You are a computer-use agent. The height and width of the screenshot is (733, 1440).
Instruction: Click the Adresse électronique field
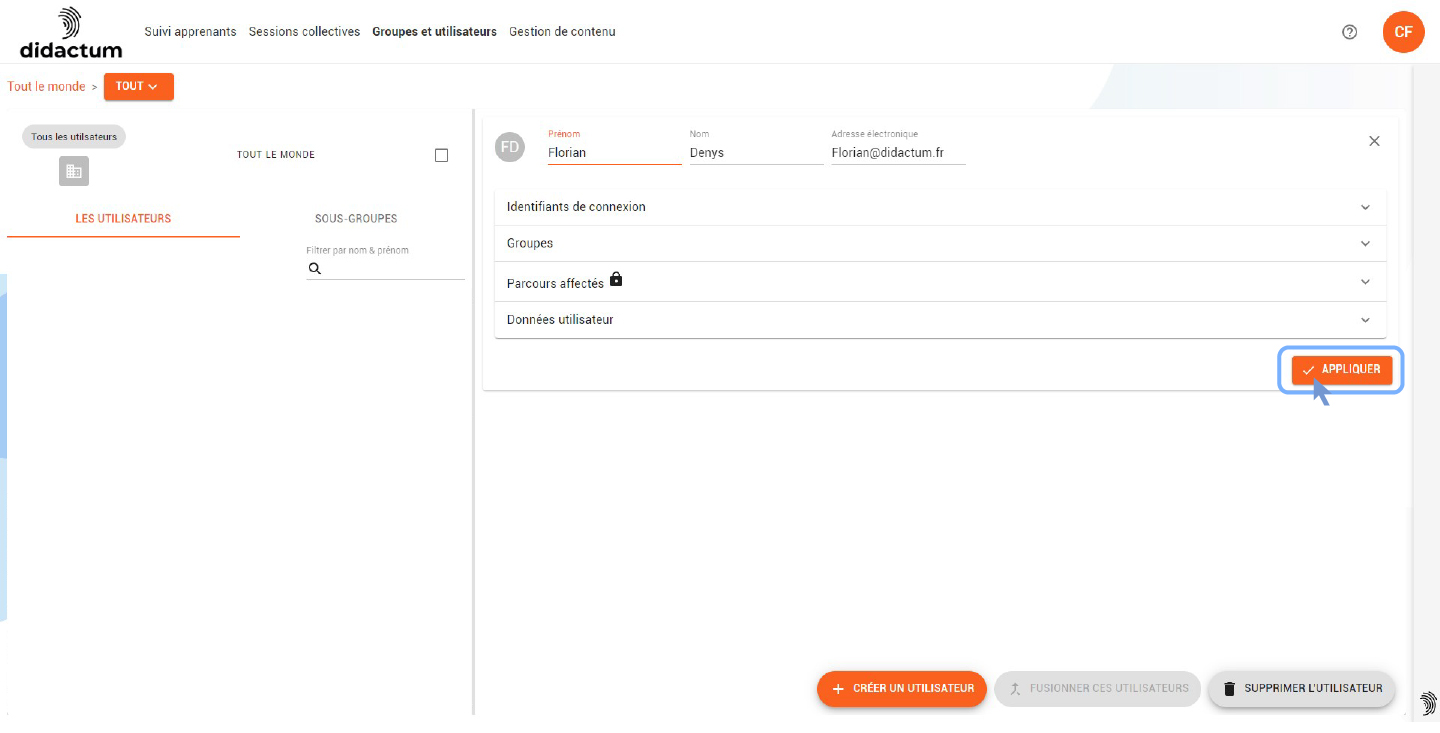tap(898, 153)
